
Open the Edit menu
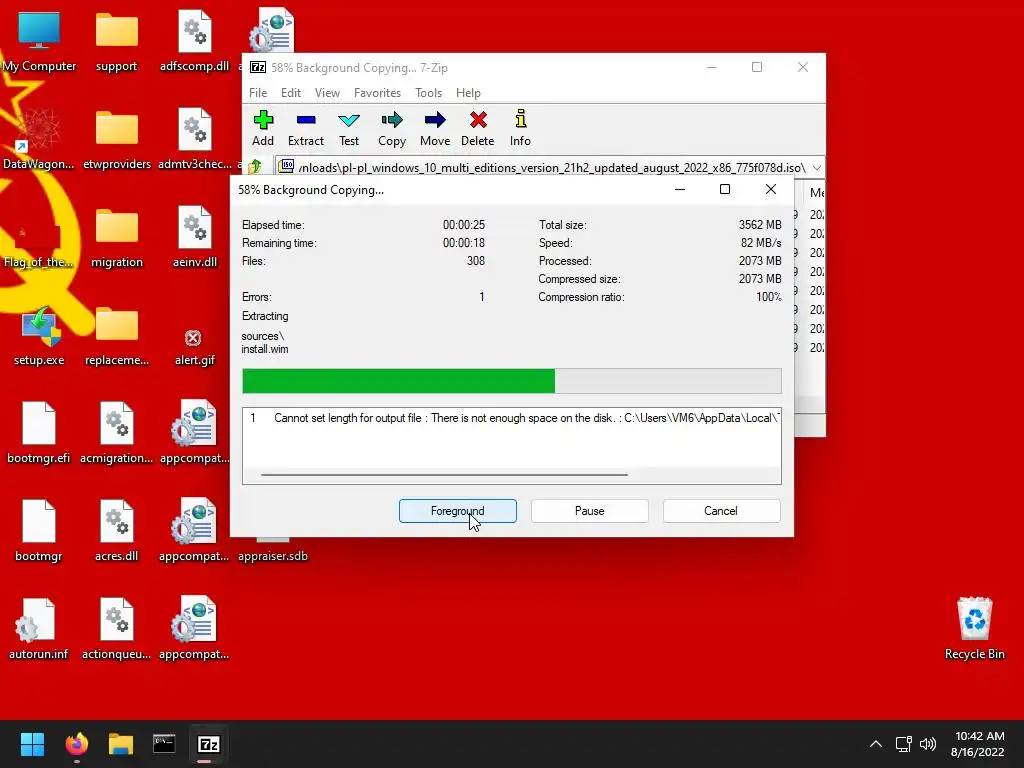point(291,93)
